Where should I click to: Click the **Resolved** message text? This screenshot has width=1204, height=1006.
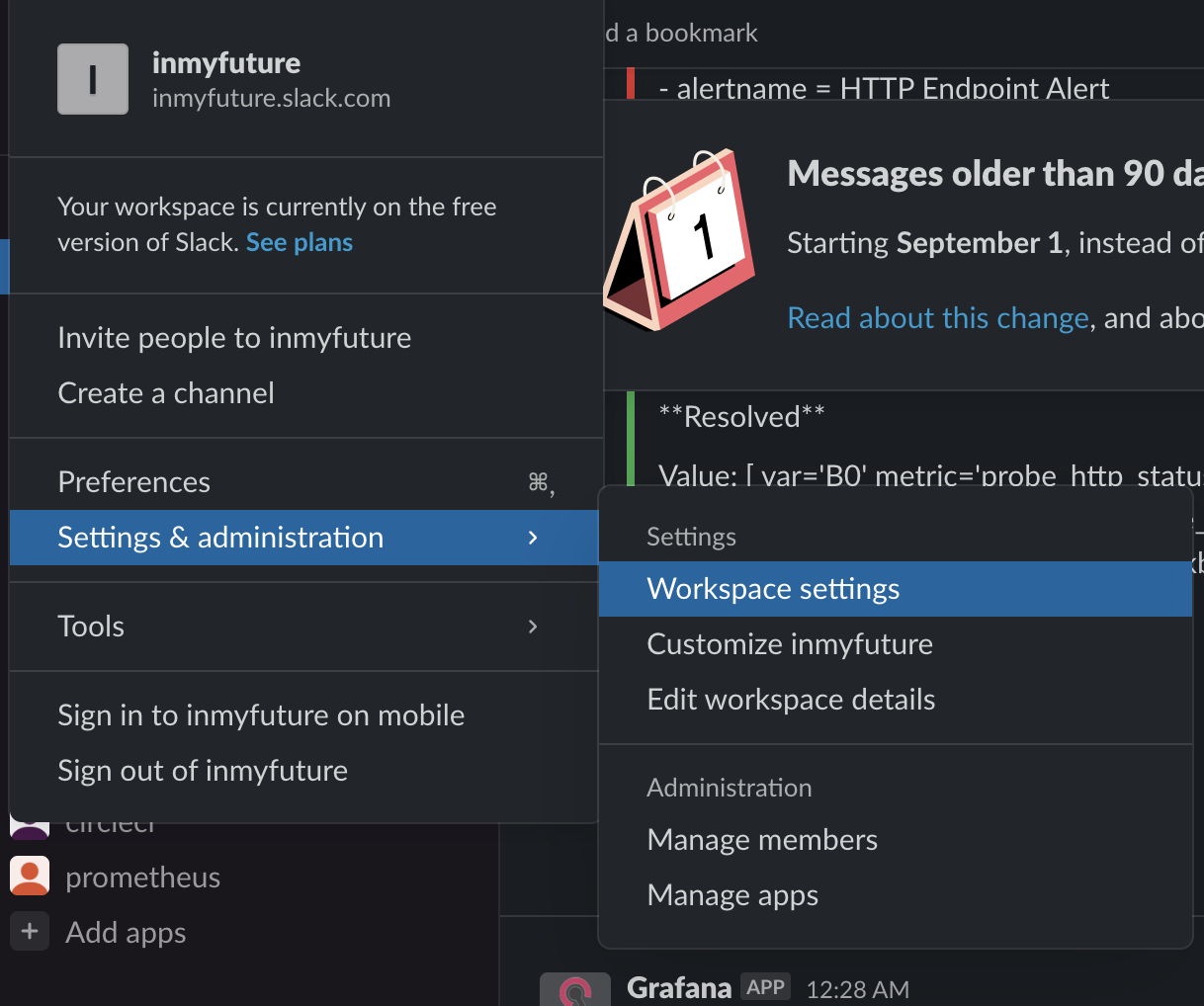742,417
